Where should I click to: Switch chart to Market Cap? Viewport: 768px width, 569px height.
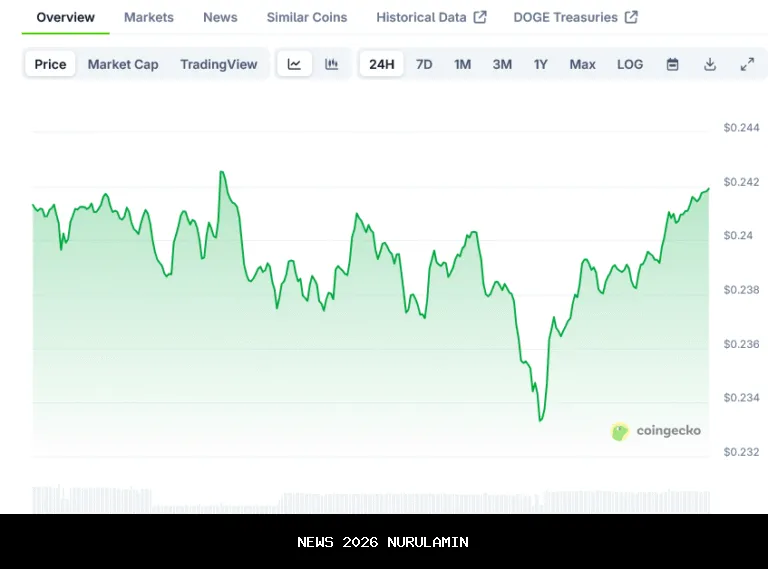click(x=123, y=64)
